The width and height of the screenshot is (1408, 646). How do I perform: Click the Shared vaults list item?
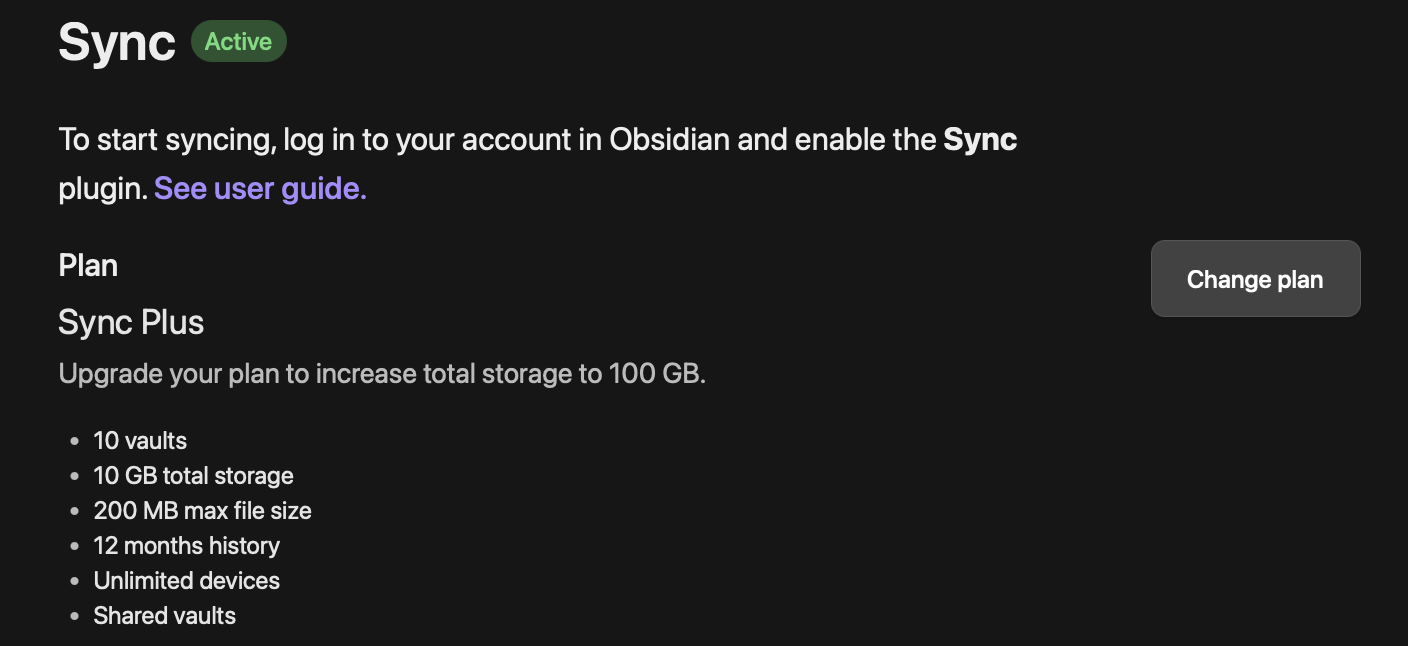[x=164, y=616]
